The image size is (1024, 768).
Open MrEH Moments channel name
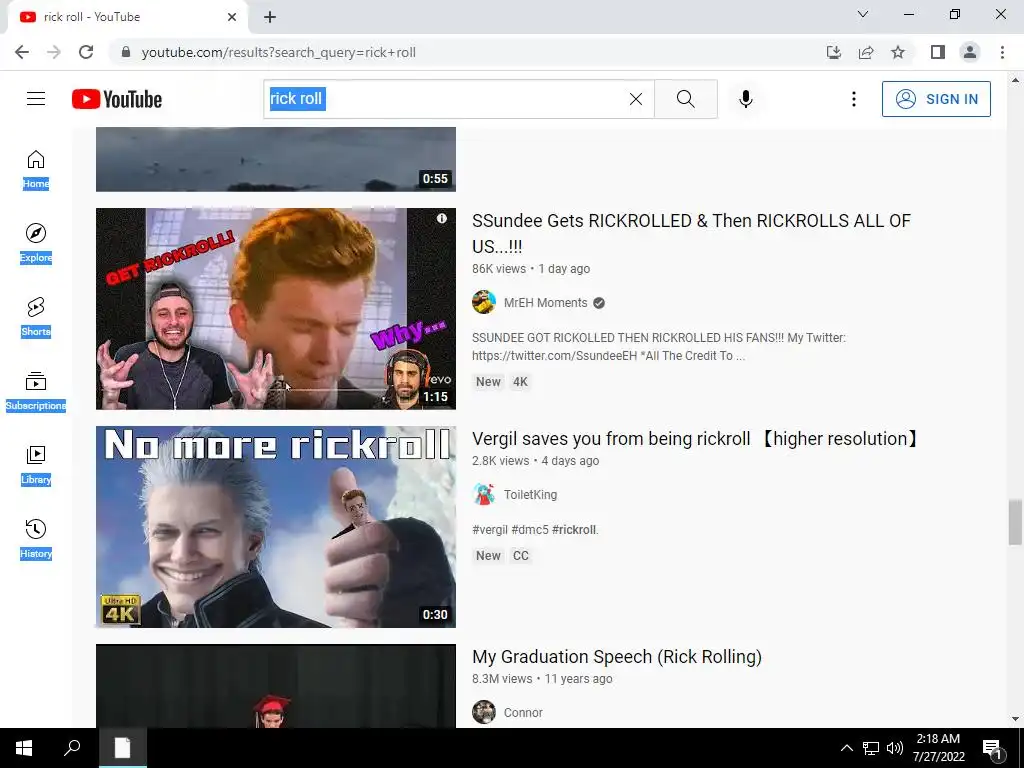coord(545,303)
